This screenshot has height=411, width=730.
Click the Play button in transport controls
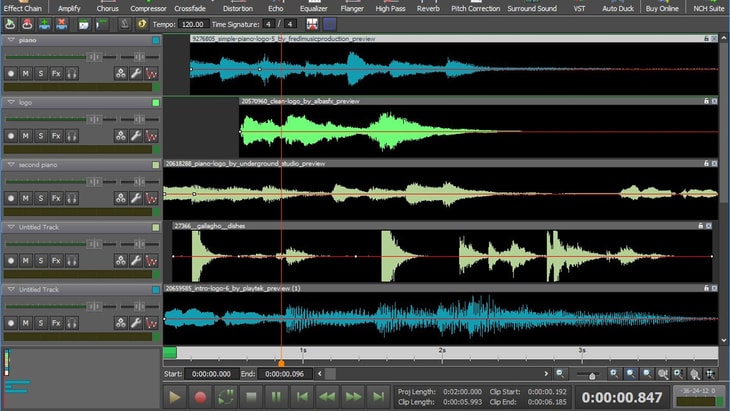[175, 397]
